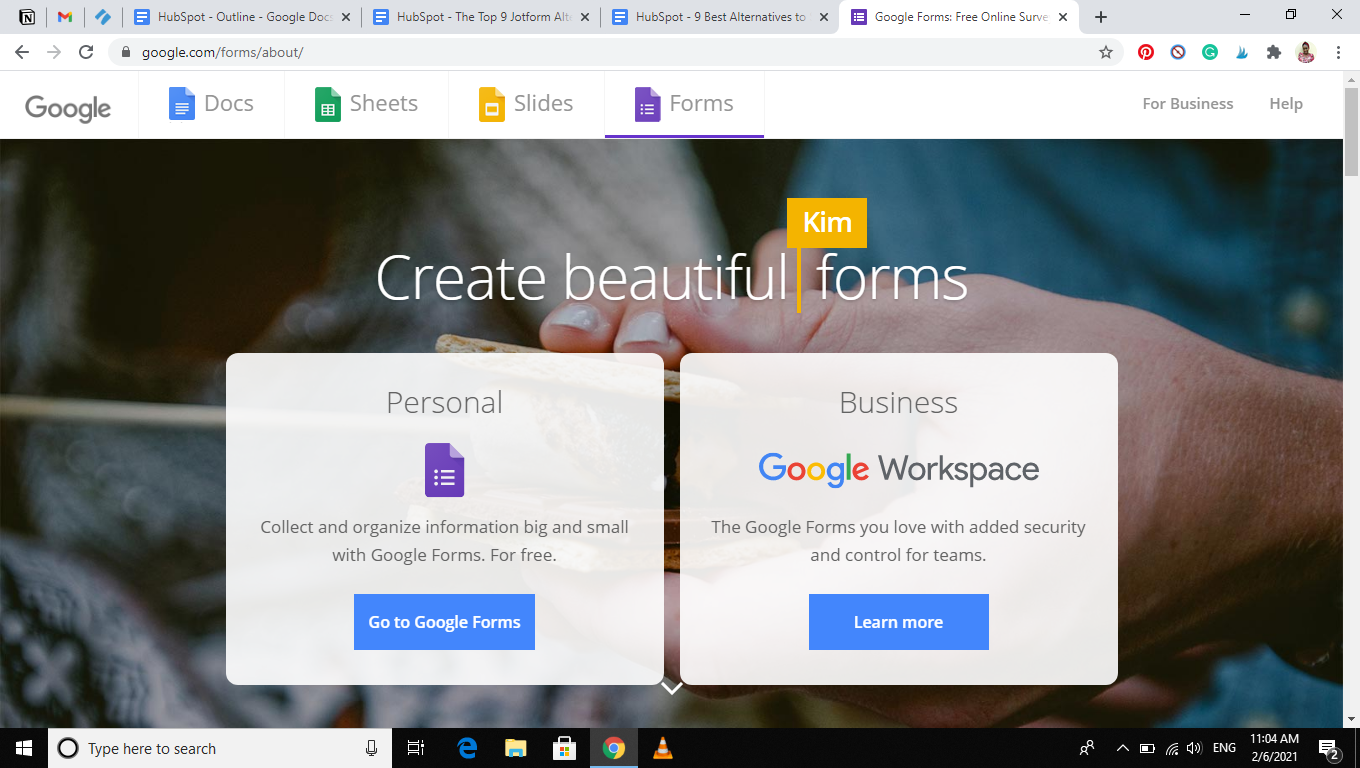The image size is (1360, 768).
Task: Open Task View on taskbar
Action: click(416, 748)
